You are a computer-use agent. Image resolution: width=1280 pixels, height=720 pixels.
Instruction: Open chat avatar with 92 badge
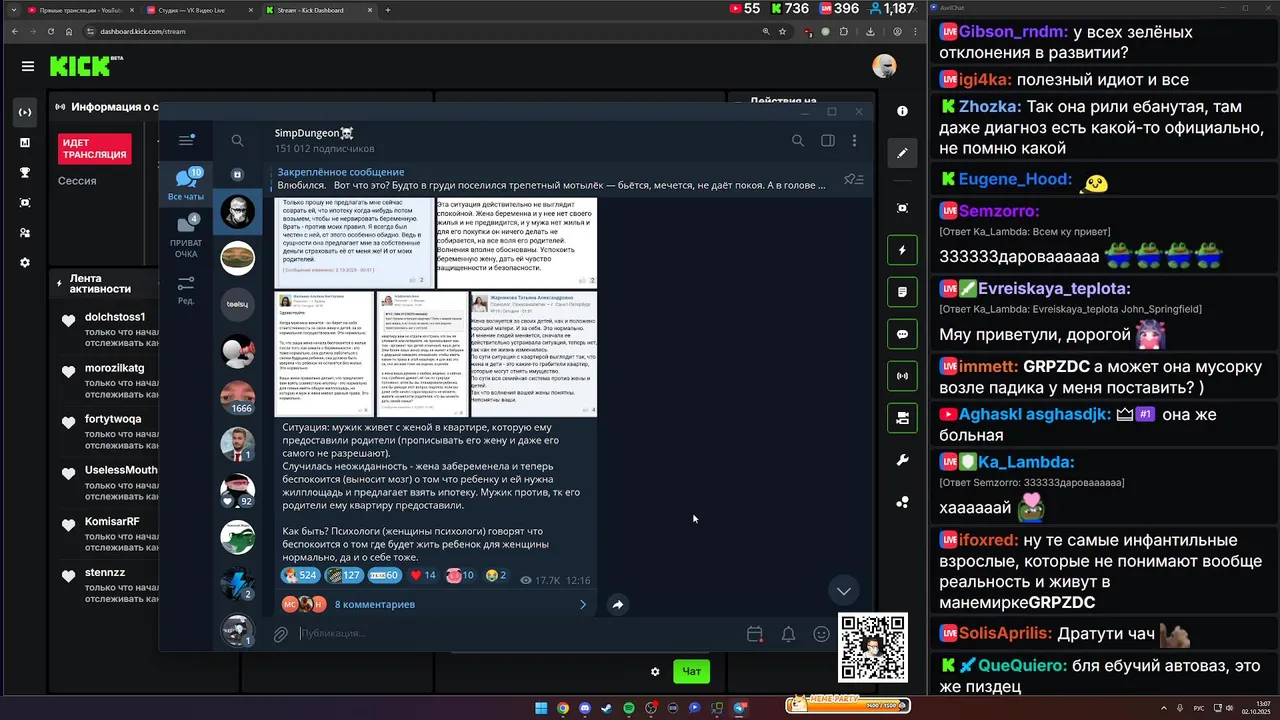click(238, 490)
